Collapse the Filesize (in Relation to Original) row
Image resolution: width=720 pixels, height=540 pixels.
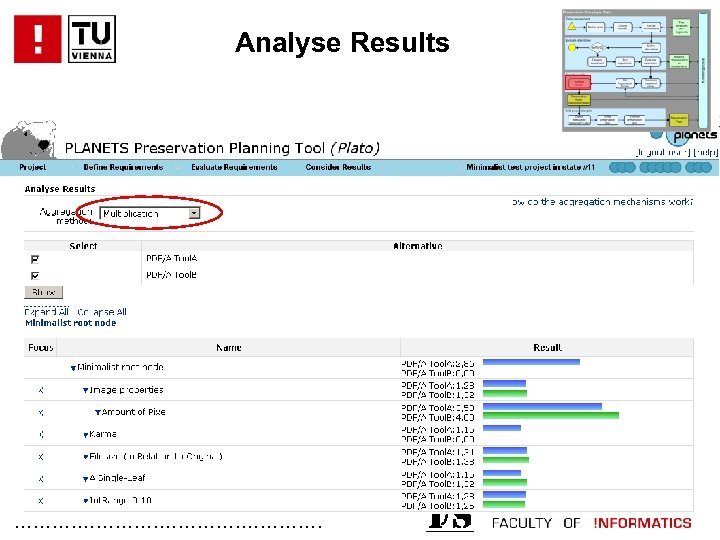tap(85, 457)
